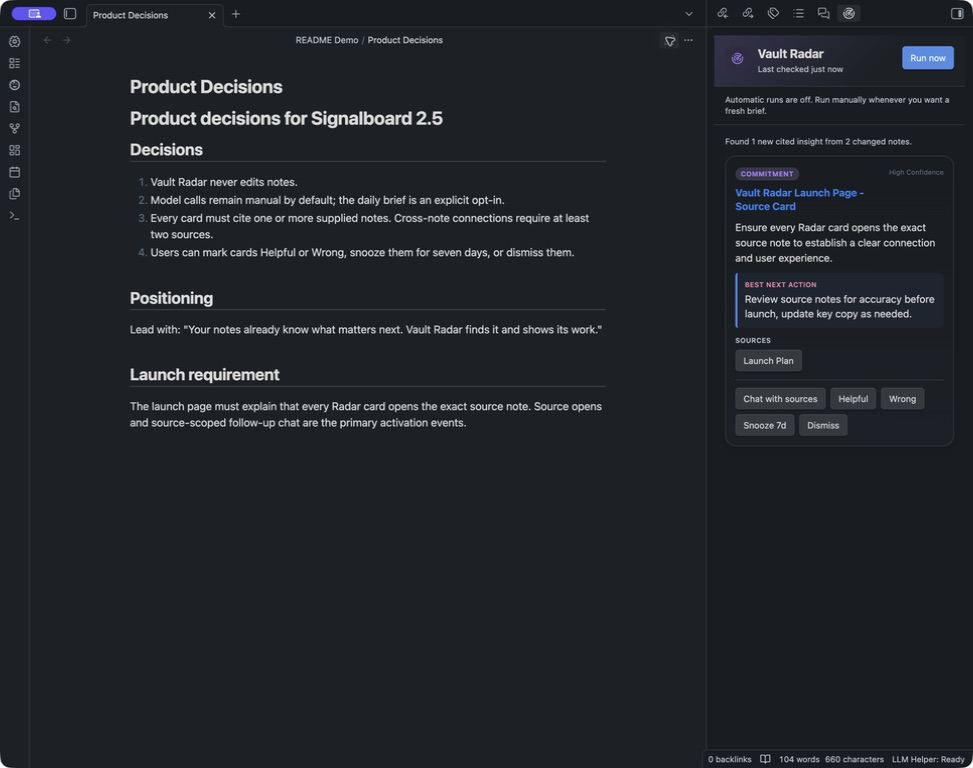Open the chat panel icon
Viewport: 973px width, 768px height.
pyautogui.click(x=823, y=13)
